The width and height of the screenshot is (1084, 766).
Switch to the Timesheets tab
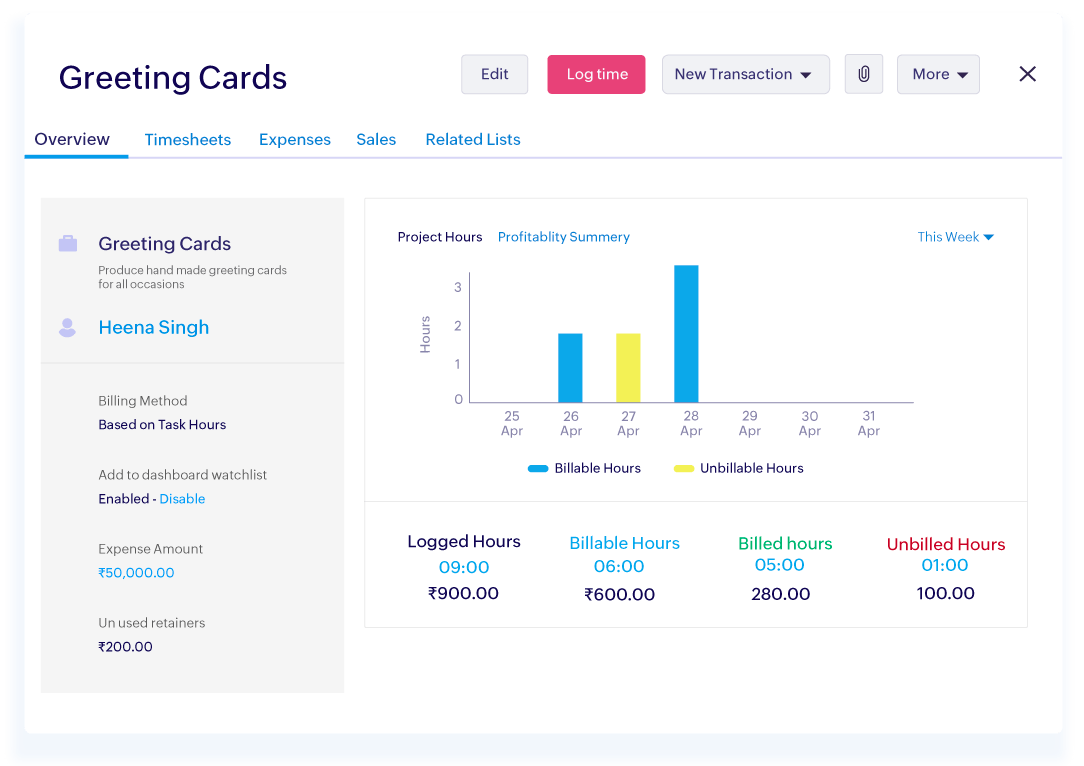pos(187,139)
